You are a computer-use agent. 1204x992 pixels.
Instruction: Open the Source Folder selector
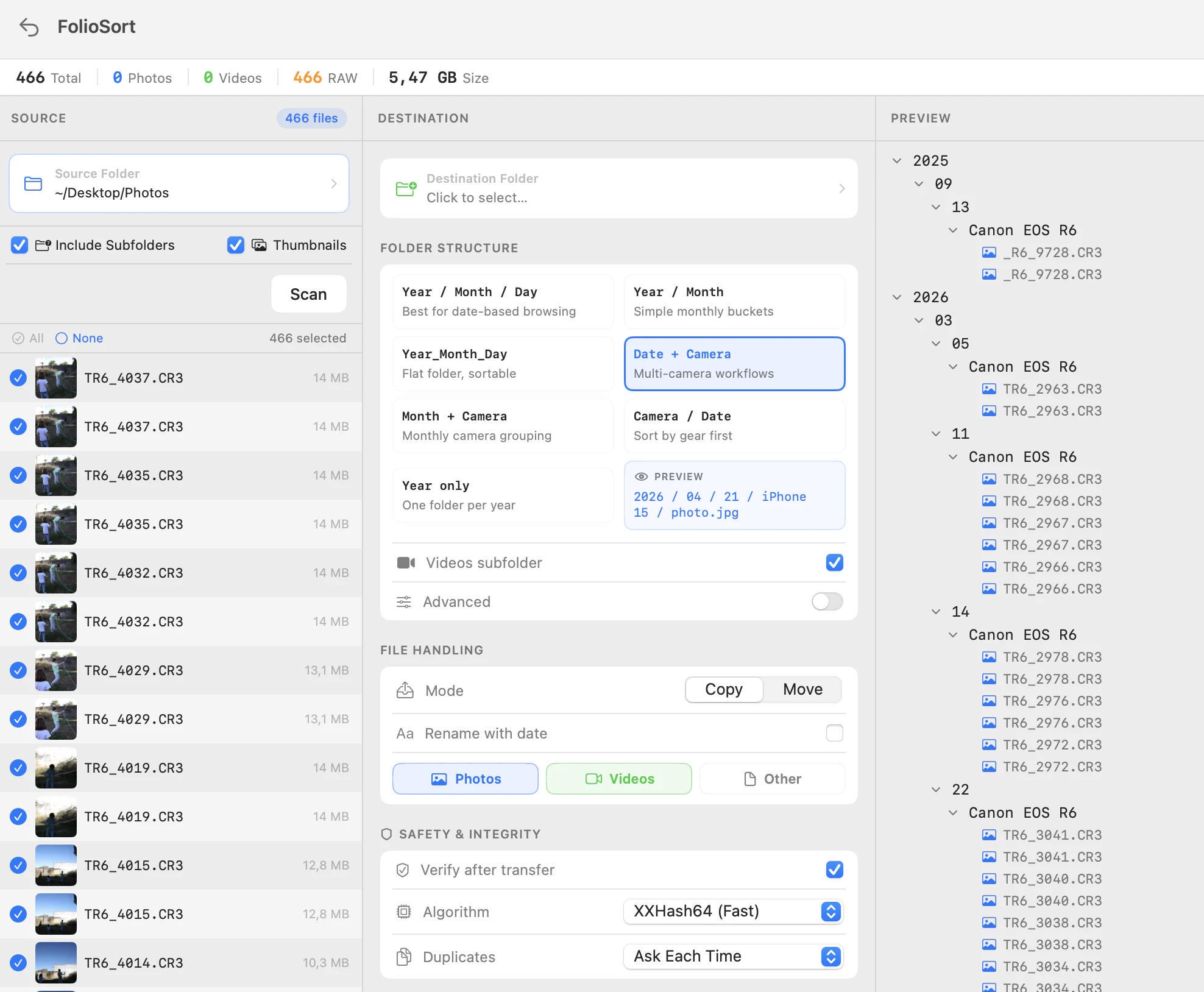click(179, 183)
